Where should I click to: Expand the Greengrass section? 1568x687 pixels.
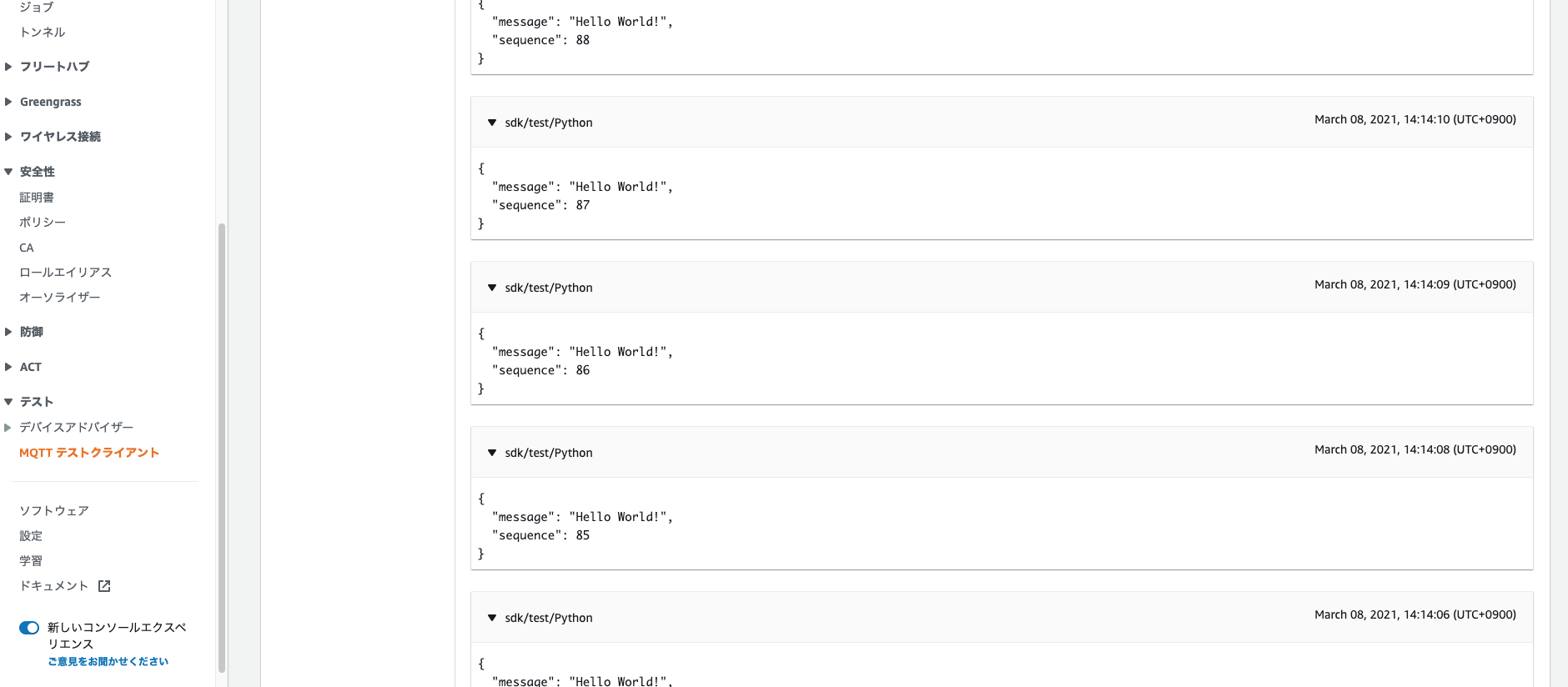[8, 102]
